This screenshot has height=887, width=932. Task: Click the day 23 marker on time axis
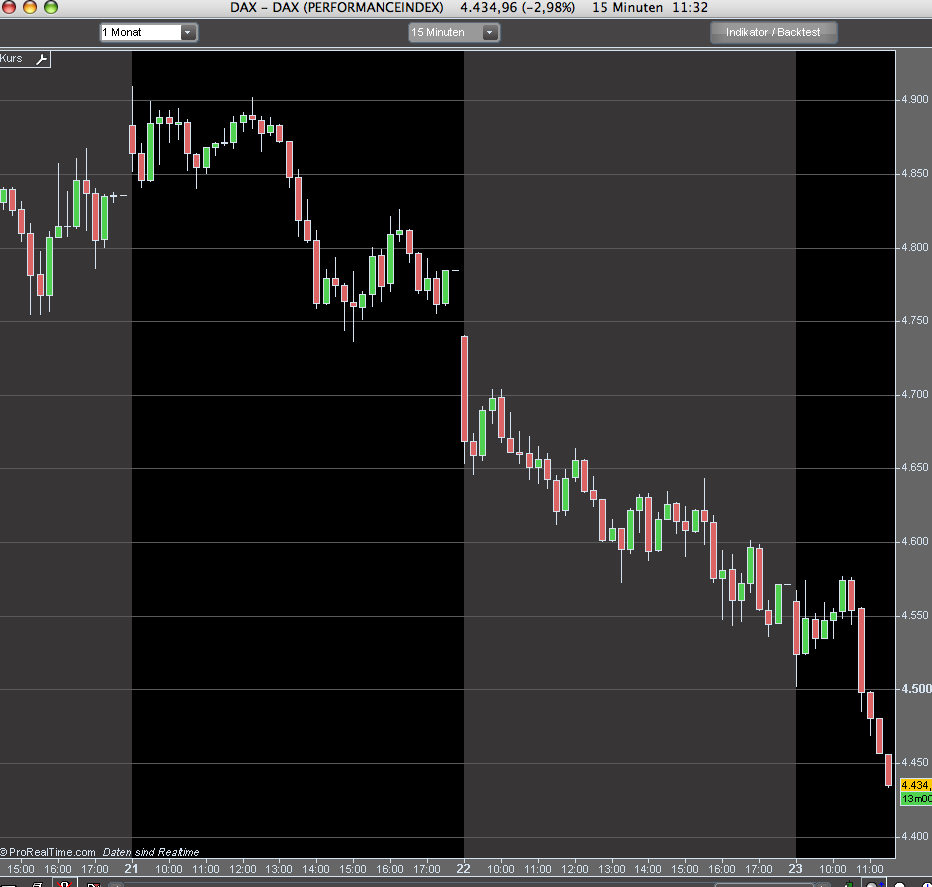point(795,869)
